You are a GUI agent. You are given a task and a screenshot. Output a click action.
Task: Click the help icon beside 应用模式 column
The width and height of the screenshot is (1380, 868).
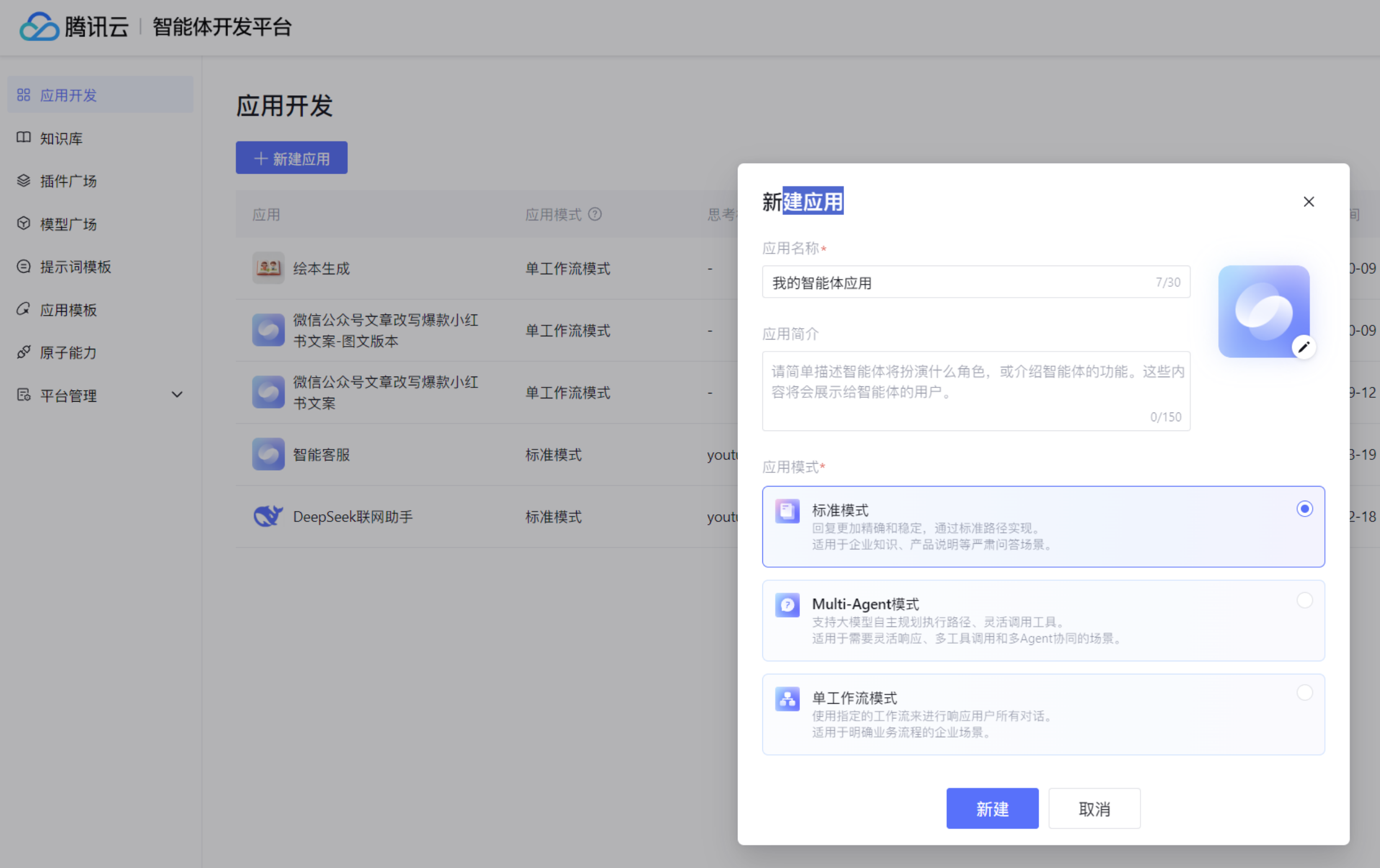(x=595, y=214)
